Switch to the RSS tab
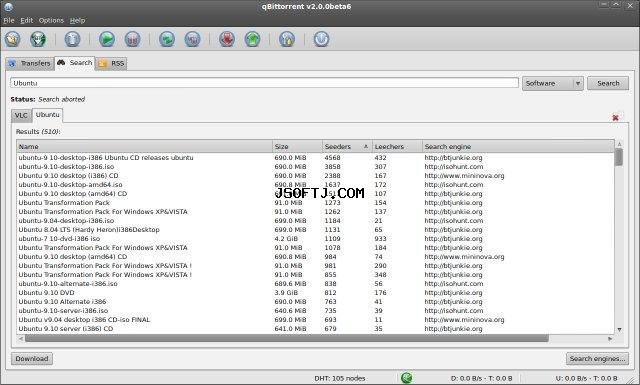Screen dimensions: 640x385 coord(111,63)
